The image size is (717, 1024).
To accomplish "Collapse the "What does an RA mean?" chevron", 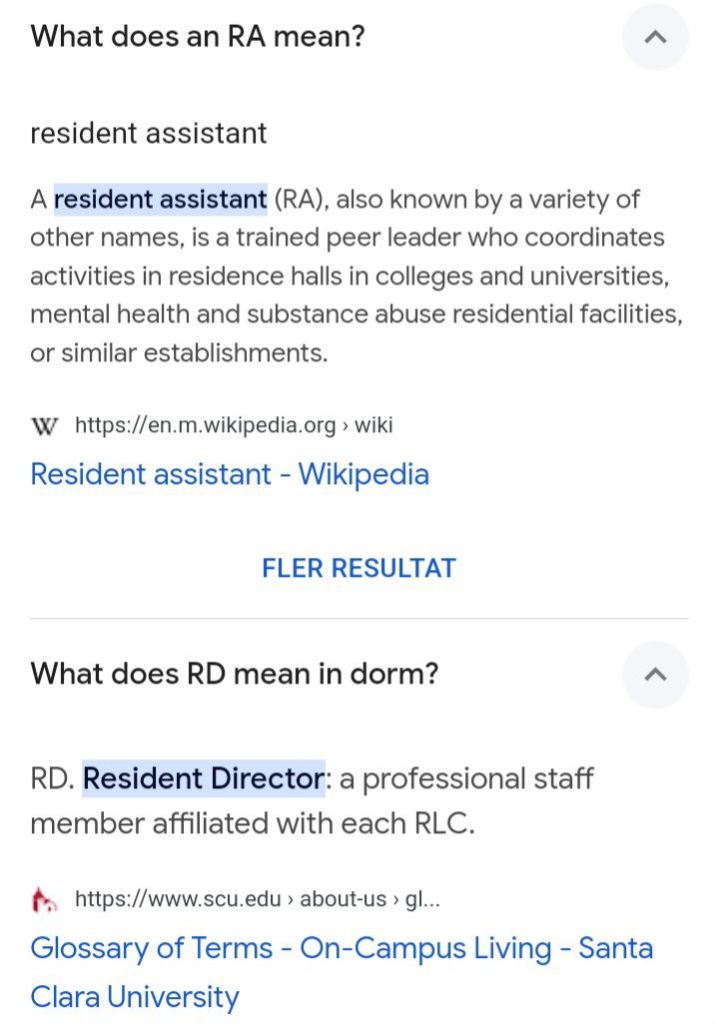I will 655,38.
